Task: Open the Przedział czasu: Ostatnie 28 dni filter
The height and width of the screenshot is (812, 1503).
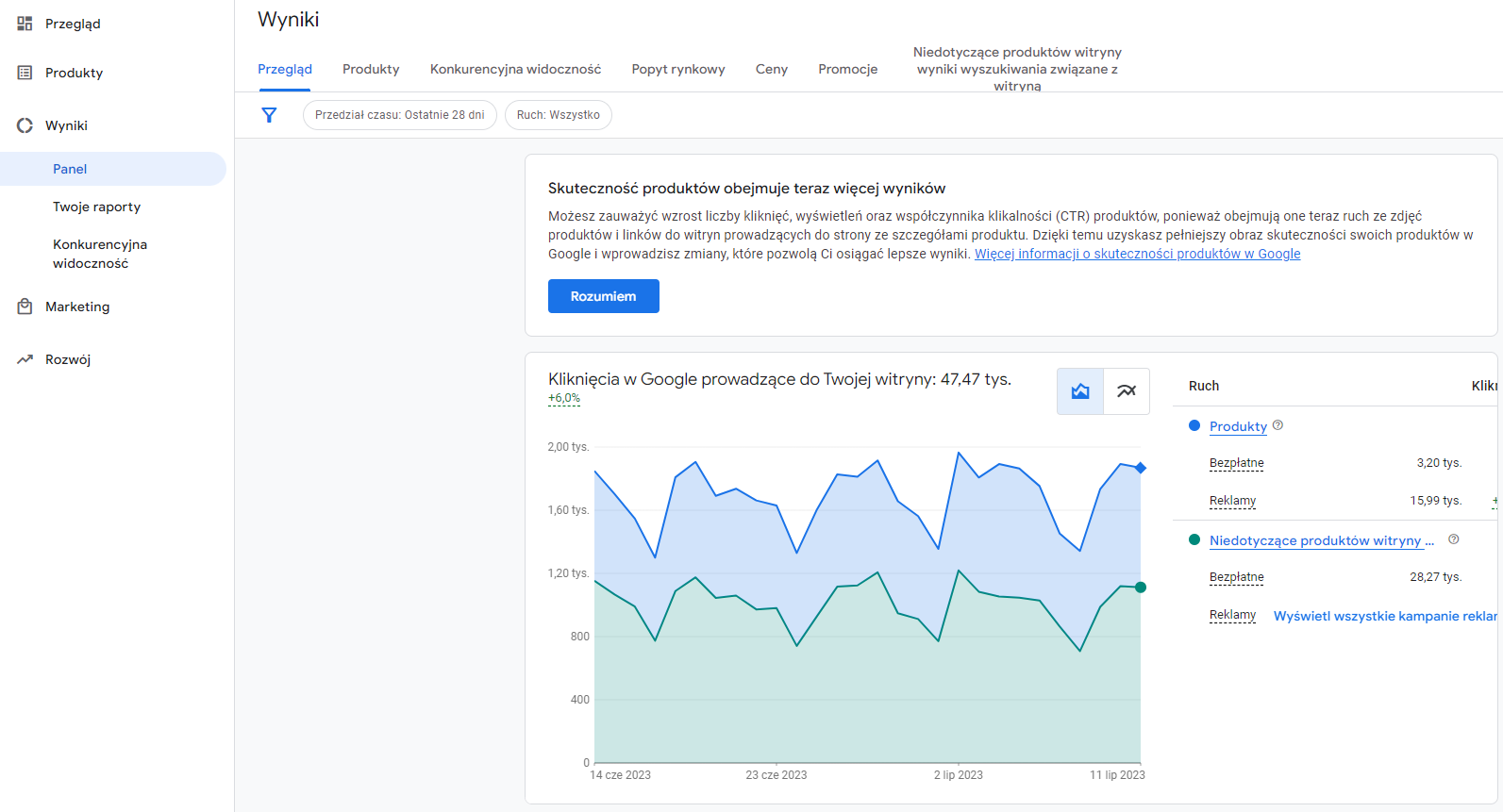Action: 399,115
